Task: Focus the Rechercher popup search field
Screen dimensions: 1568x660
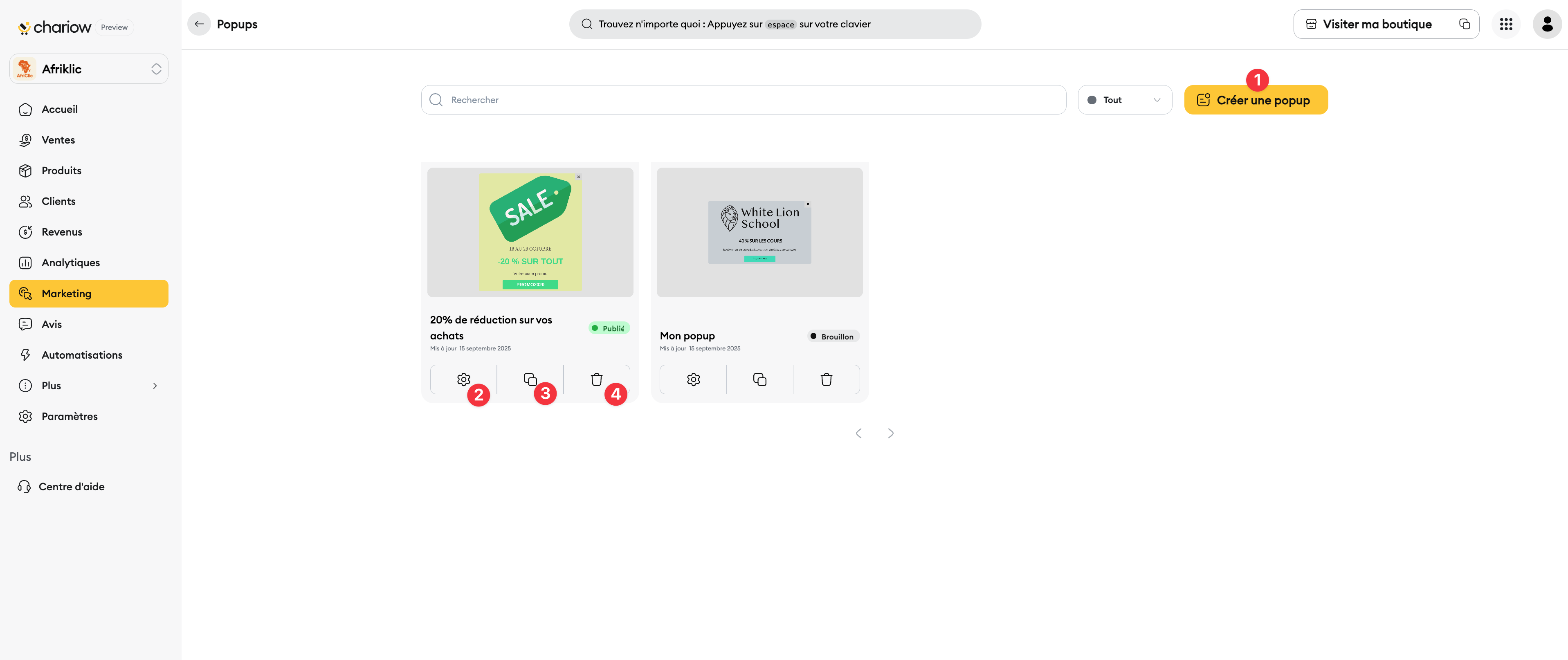Action: 743,100
